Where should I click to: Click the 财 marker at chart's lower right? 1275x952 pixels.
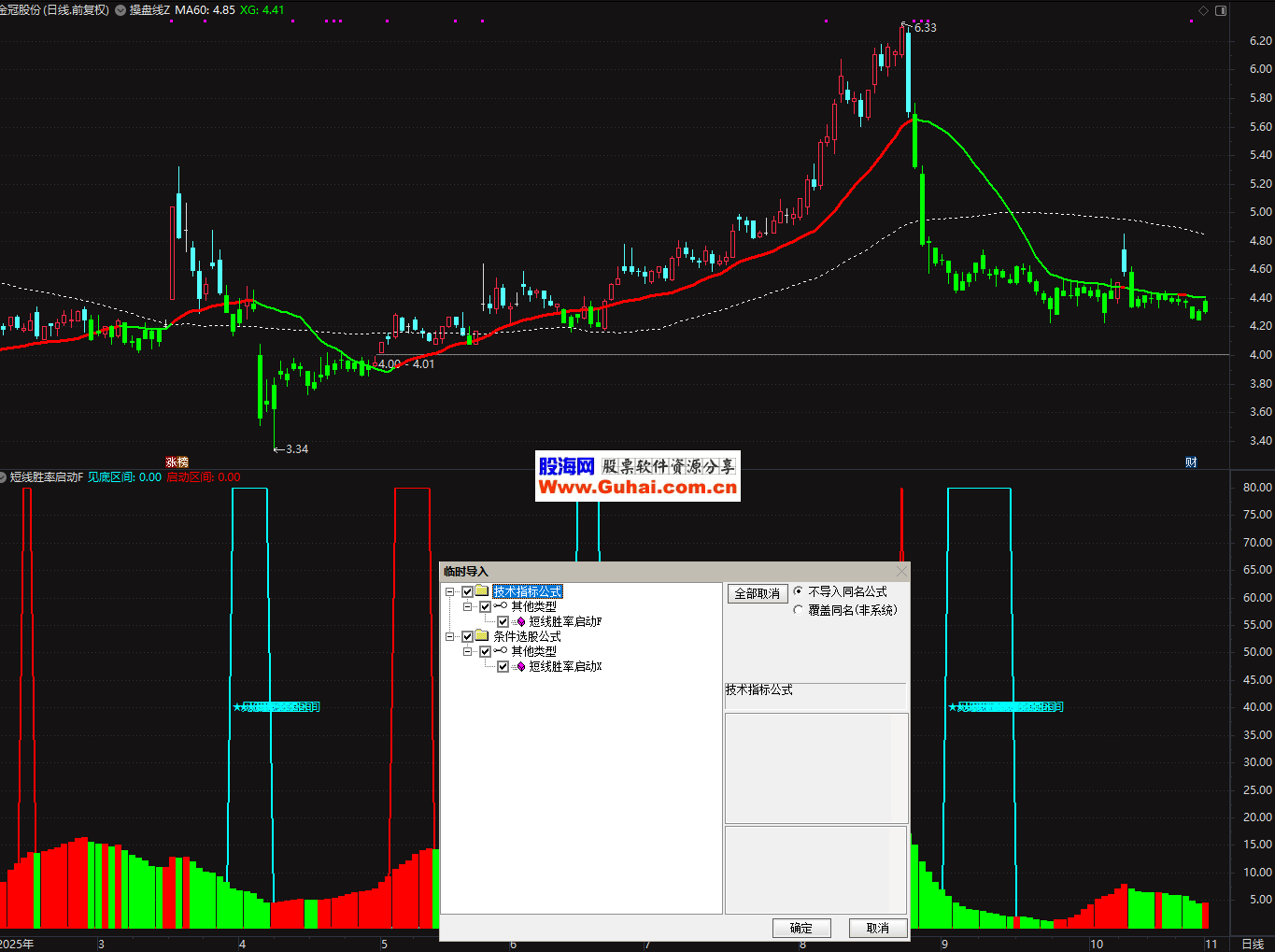coord(1191,462)
